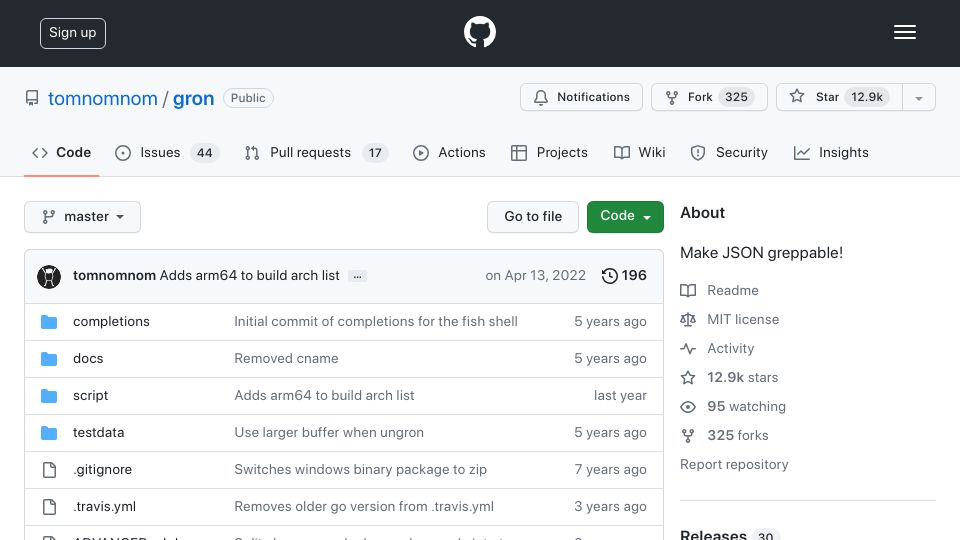This screenshot has height=540, width=960.
Task: Click the completions folder icon
Action: tap(49, 321)
